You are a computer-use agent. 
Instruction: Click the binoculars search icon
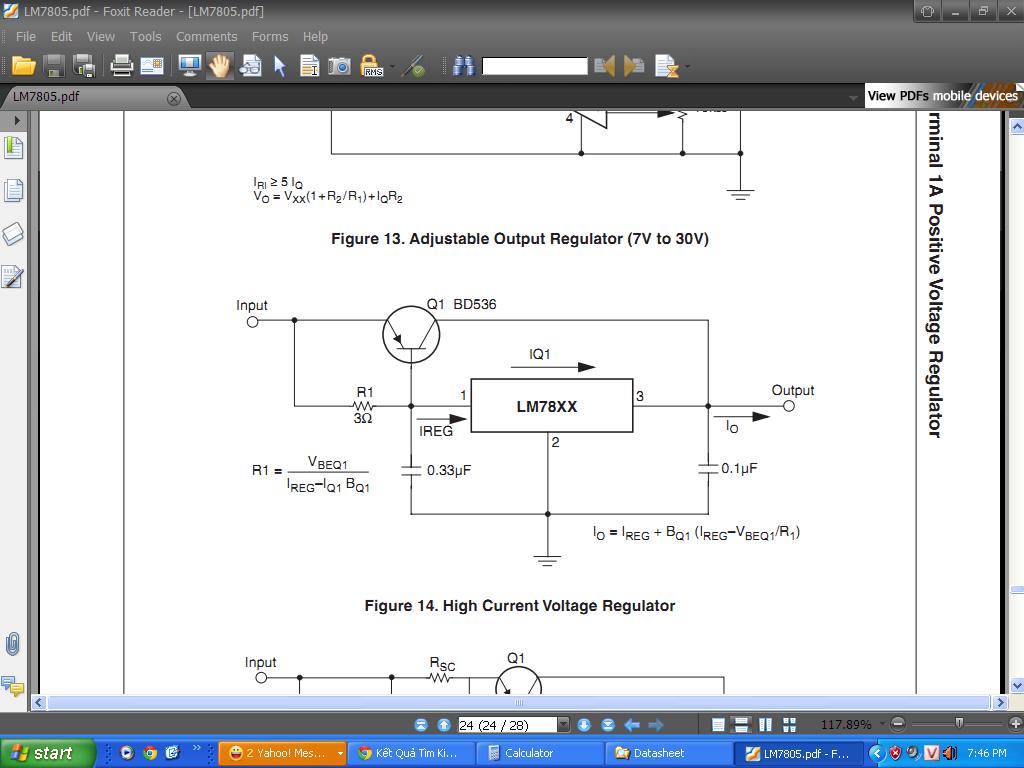(464, 66)
